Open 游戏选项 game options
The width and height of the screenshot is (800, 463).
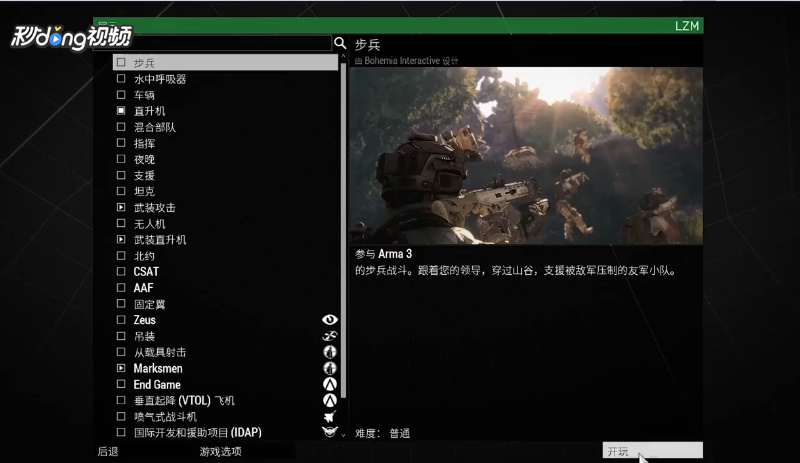coord(220,451)
